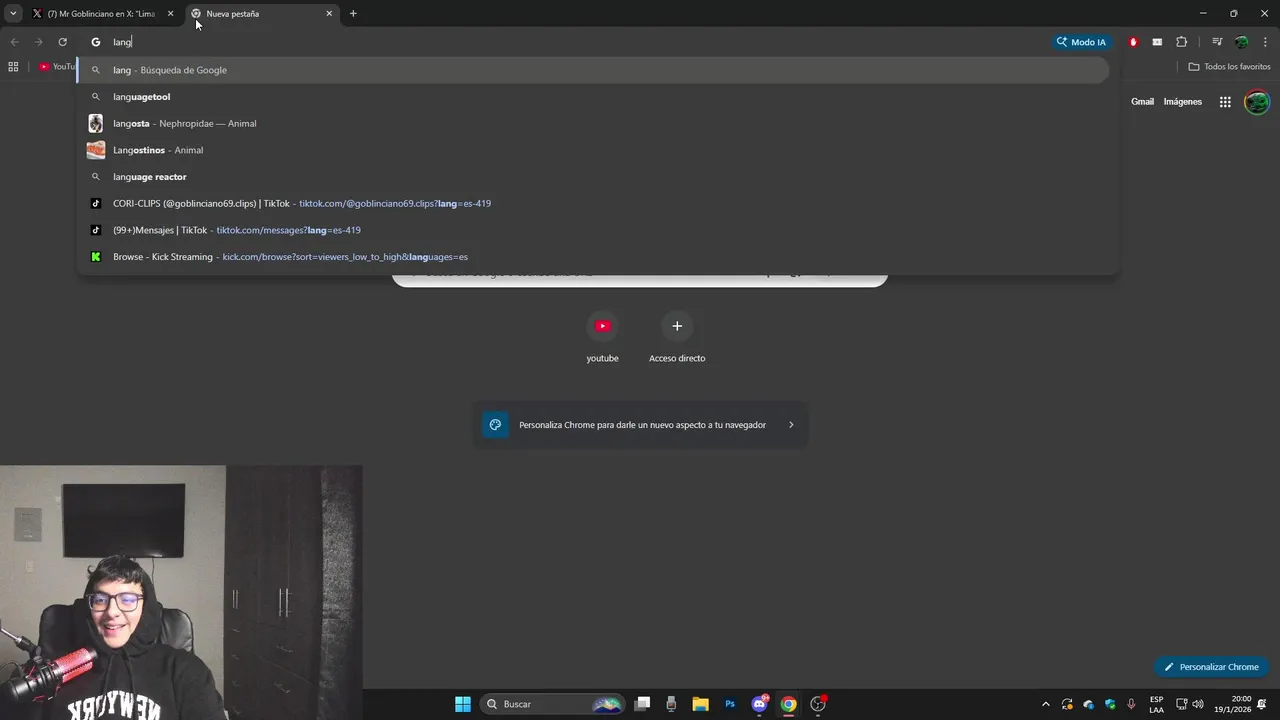The width and height of the screenshot is (1280, 720).
Task: Open CORI-CLIPS TikTok history suggestion
Action: pyautogui.click(x=593, y=203)
